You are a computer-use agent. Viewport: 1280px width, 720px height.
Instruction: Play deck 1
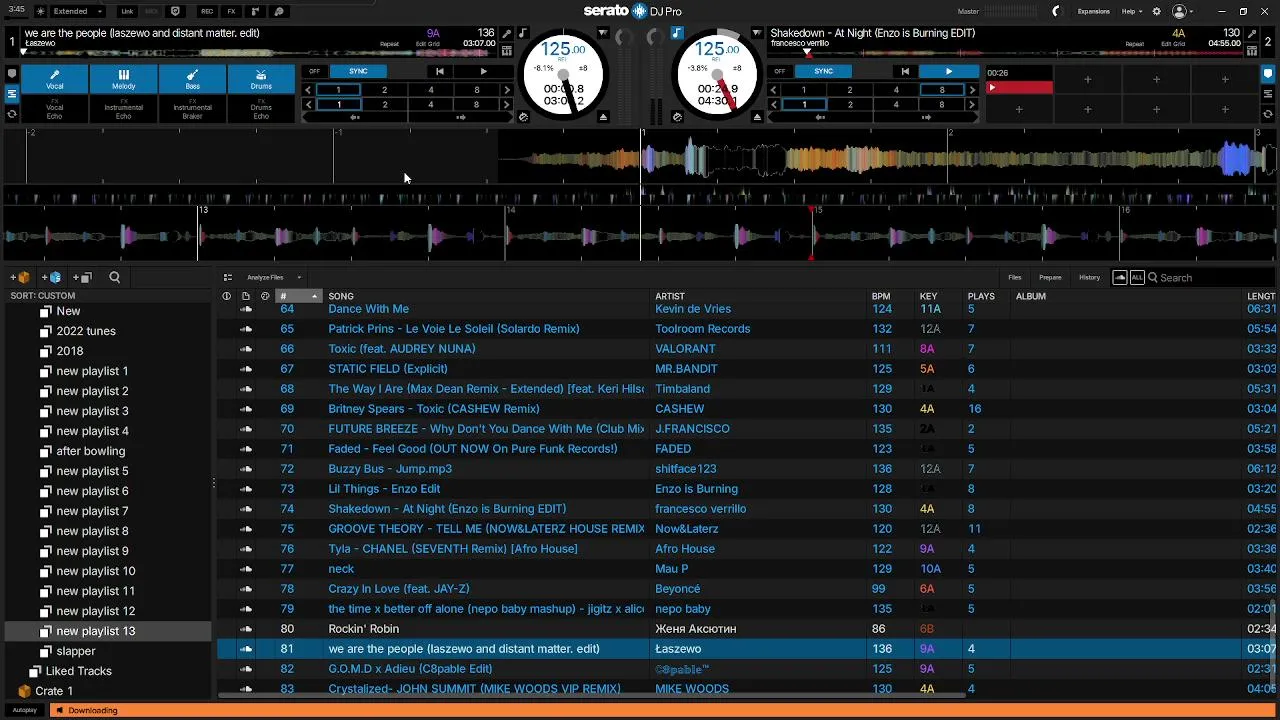coord(483,71)
